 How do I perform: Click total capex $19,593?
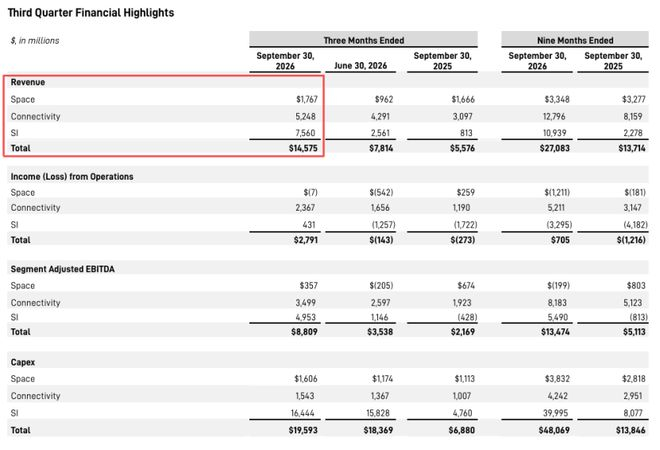tap(303, 430)
